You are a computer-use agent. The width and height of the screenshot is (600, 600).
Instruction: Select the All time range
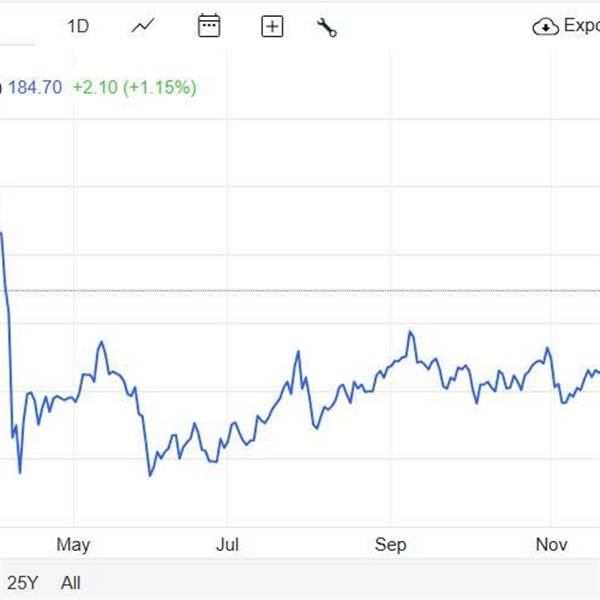[x=70, y=582]
